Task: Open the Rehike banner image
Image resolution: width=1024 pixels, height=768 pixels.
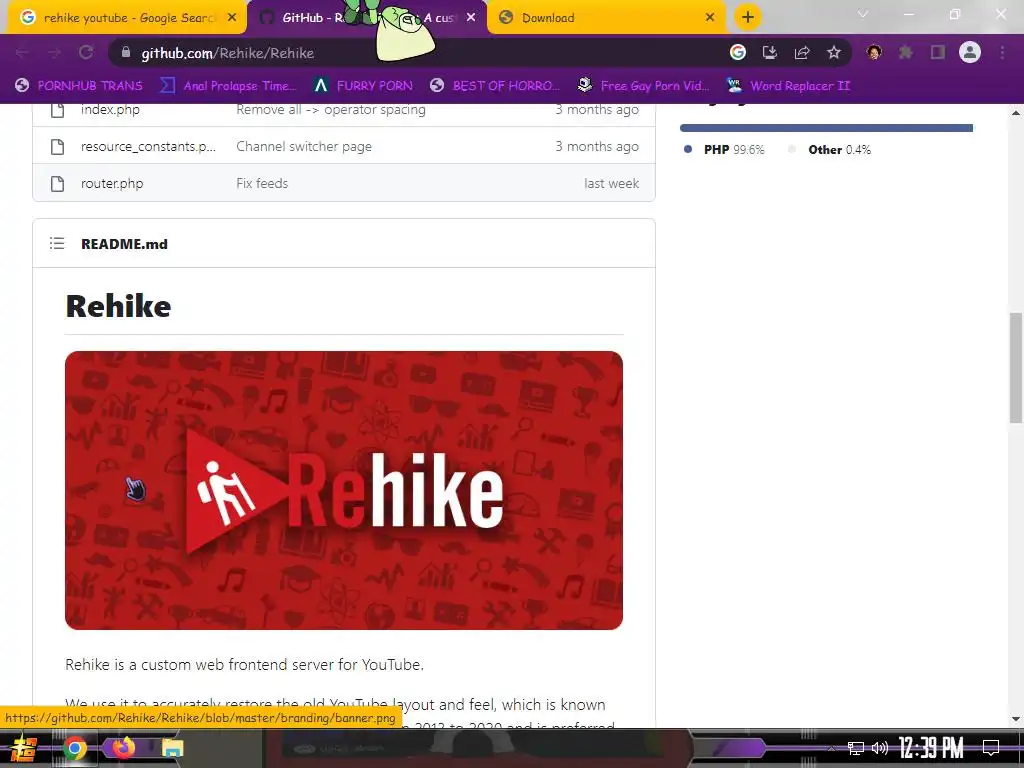Action: click(x=344, y=490)
